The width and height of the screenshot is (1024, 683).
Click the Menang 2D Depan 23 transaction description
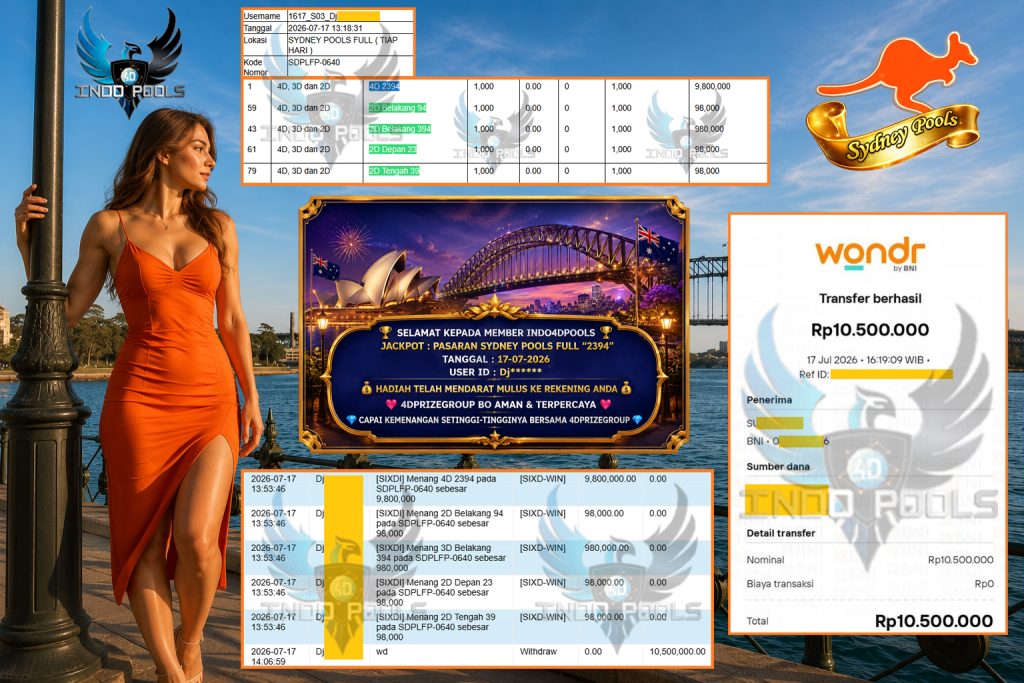[434, 592]
